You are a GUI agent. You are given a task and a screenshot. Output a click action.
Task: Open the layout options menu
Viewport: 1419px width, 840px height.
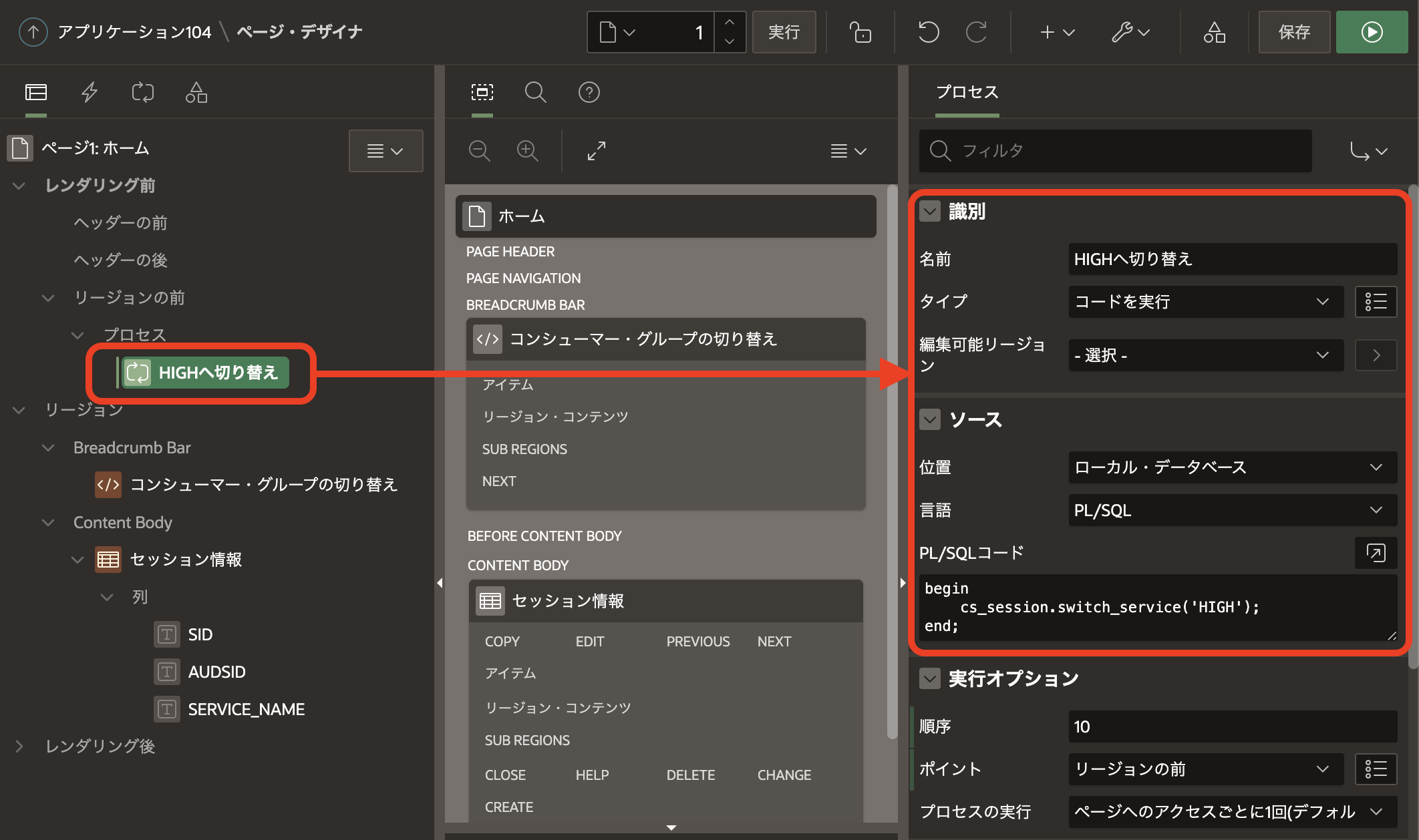point(848,151)
